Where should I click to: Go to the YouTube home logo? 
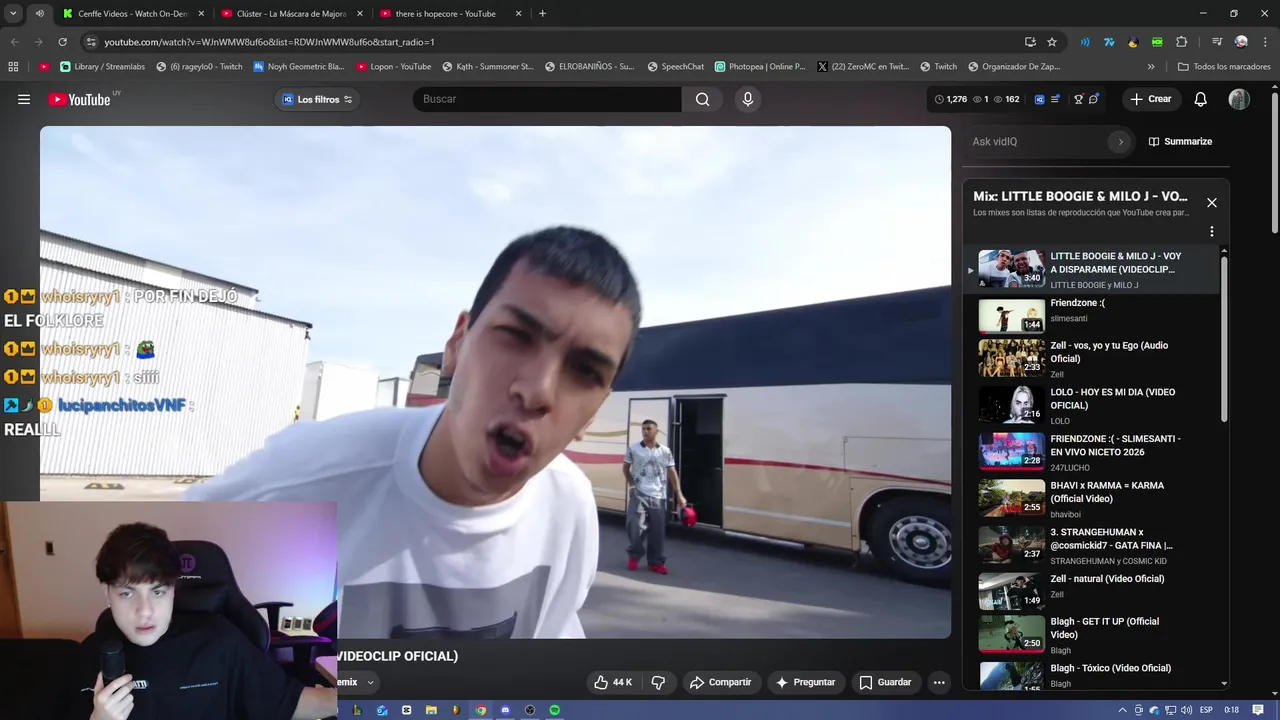pyautogui.click(x=79, y=99)
